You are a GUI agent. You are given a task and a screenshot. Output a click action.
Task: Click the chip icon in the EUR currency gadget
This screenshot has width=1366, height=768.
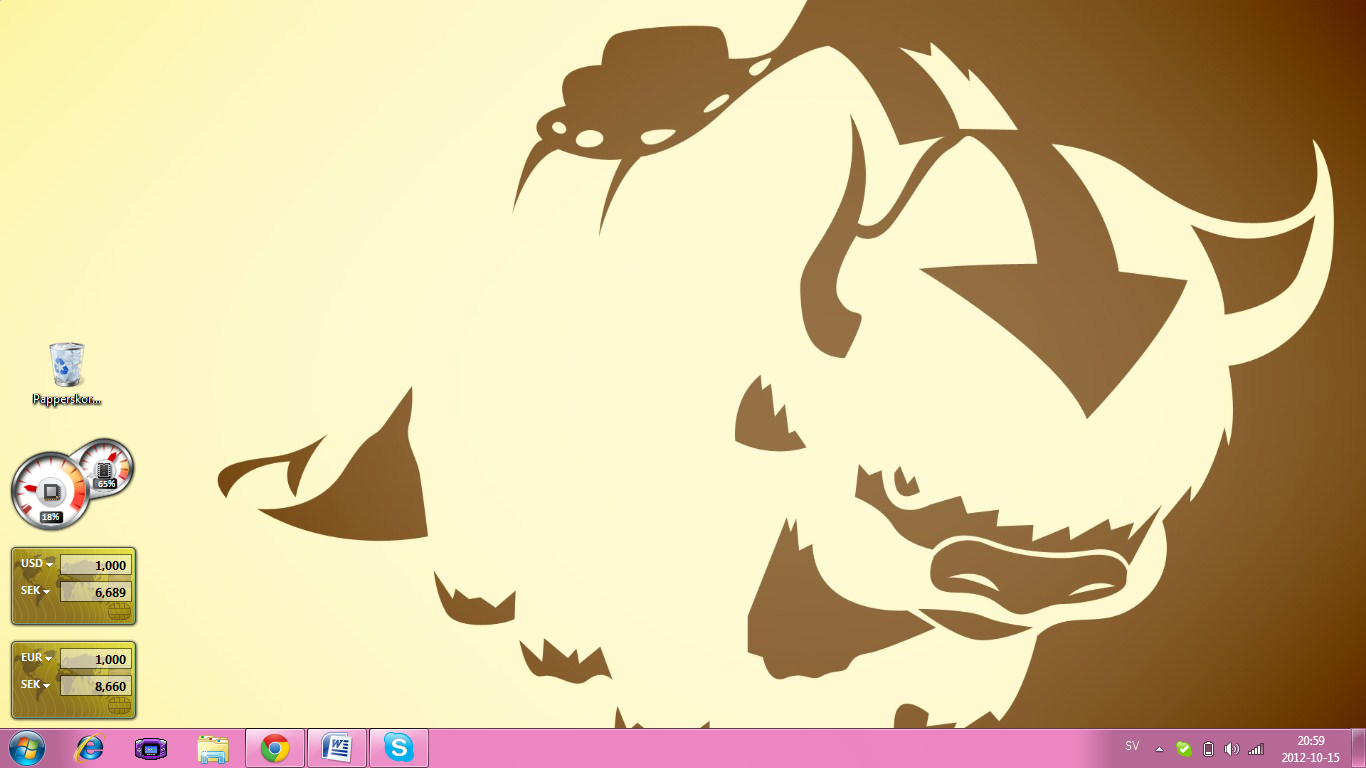[x=119, y=706]
